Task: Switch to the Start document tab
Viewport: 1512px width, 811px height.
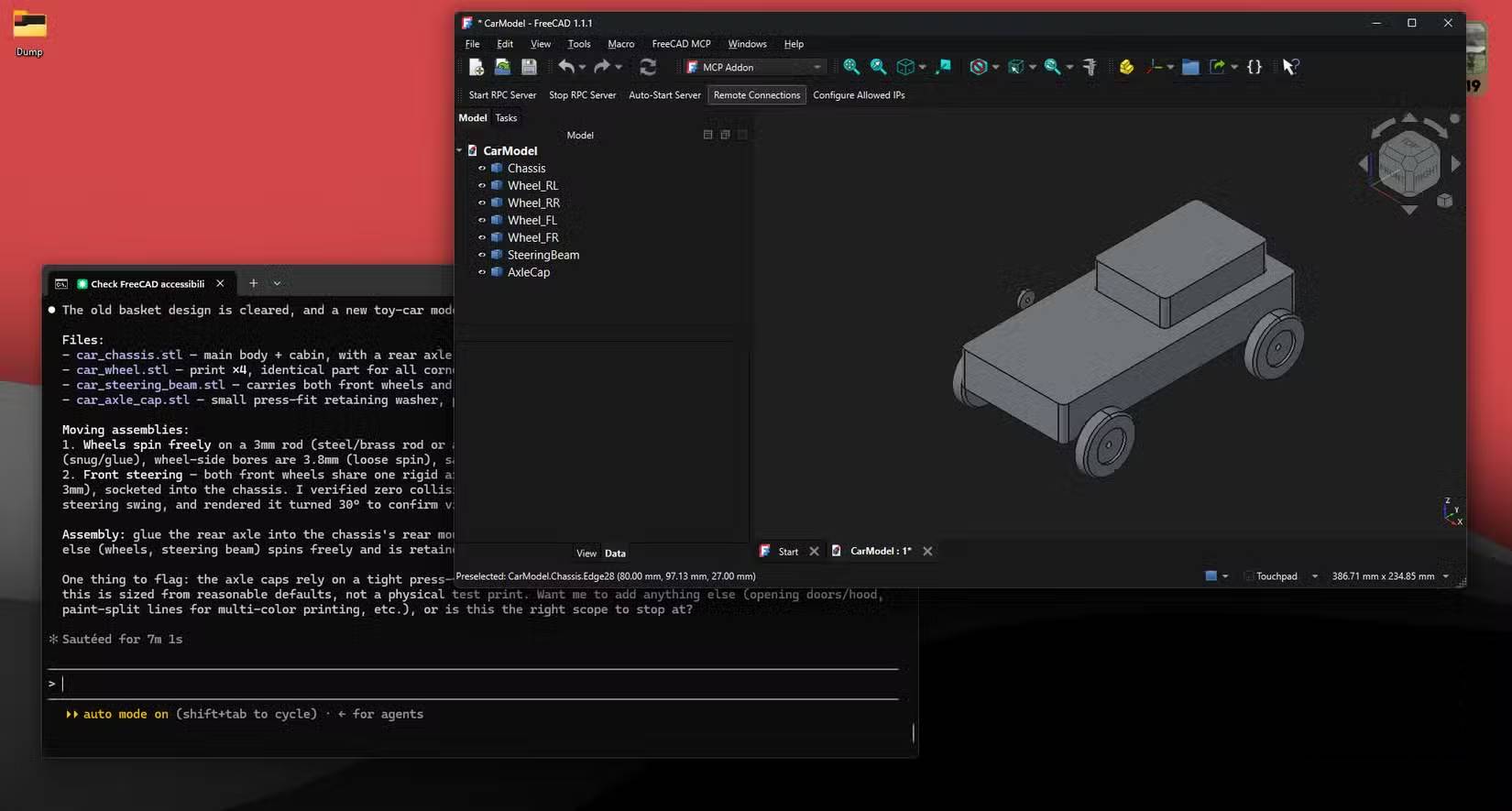Action: (788, 552)
